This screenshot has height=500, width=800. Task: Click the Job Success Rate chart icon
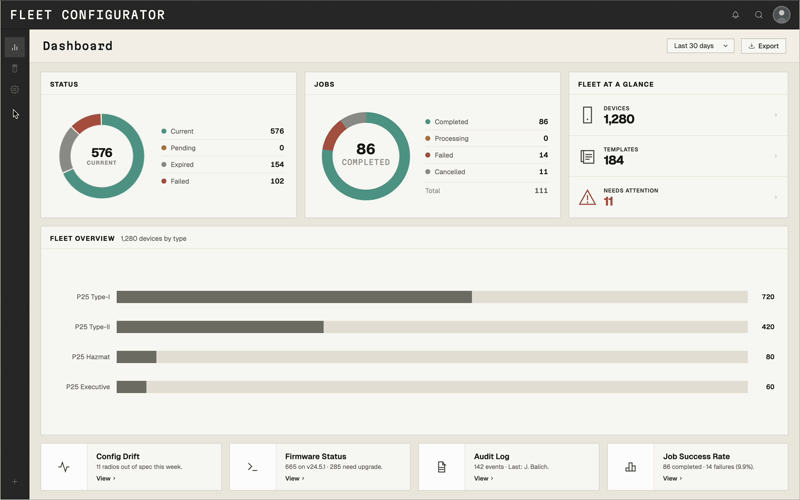[x=631, y=467]
